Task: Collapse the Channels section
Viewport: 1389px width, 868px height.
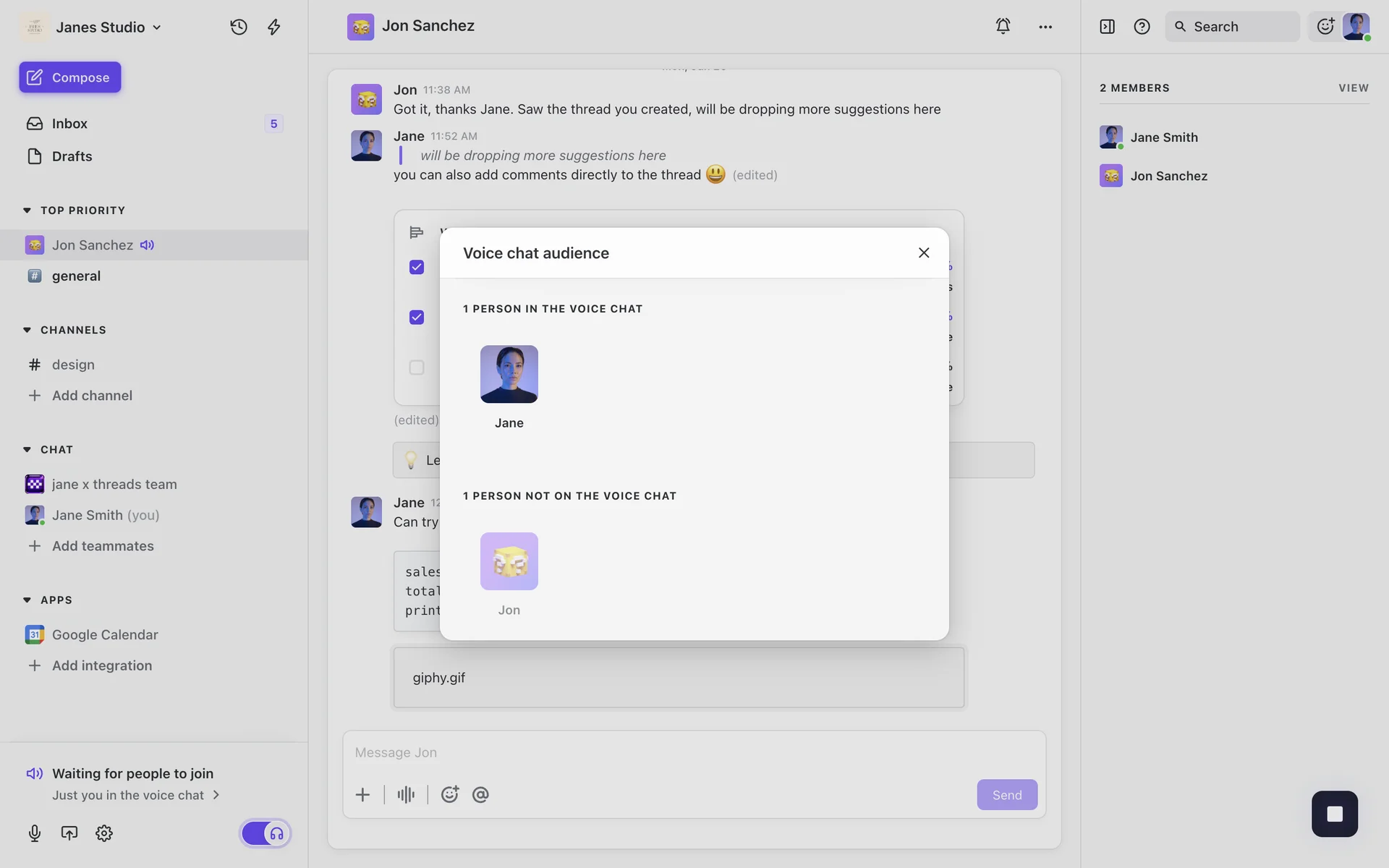Action: coord(27,330)
